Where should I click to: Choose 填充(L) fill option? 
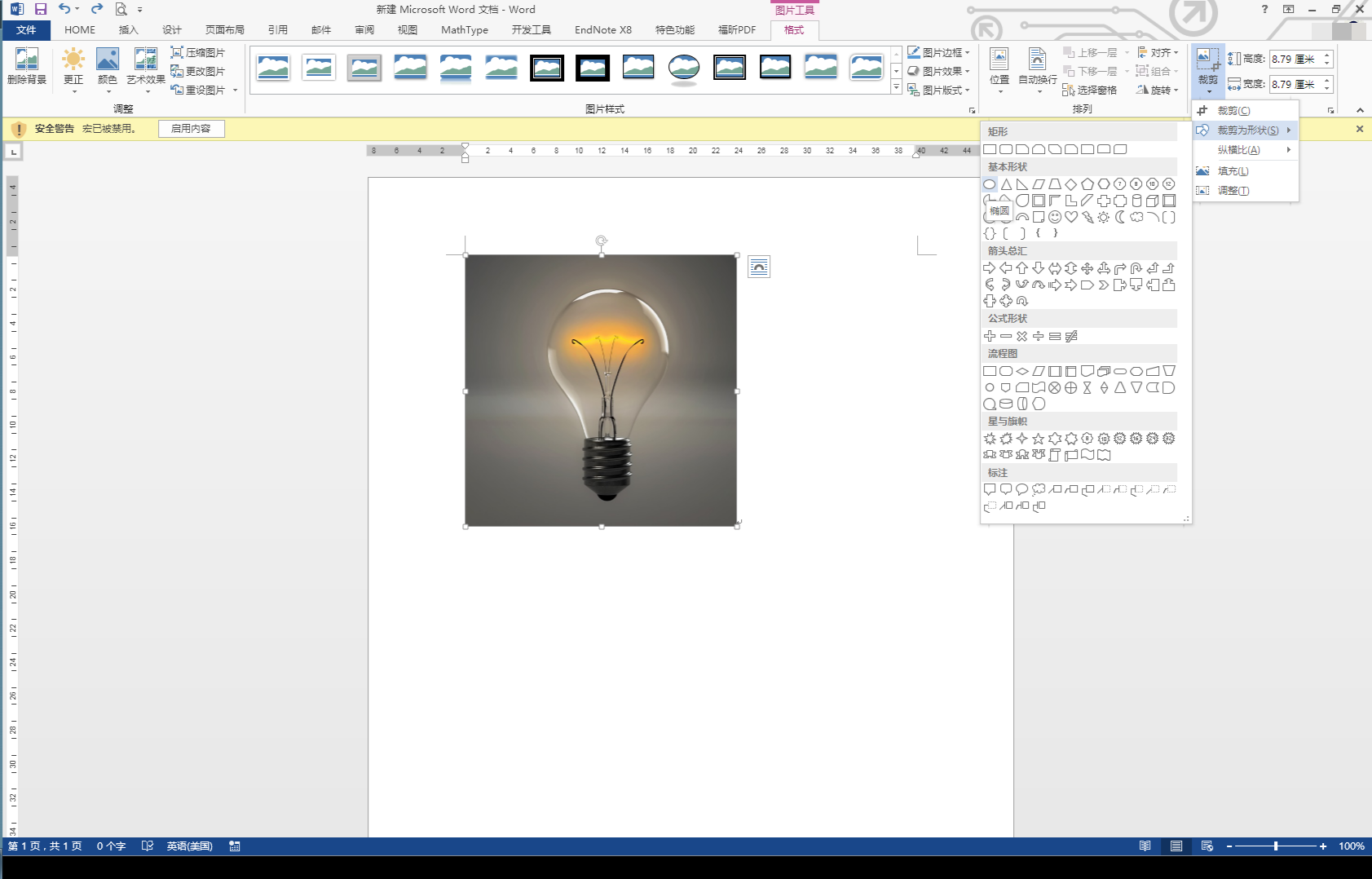coord(1246,171)
